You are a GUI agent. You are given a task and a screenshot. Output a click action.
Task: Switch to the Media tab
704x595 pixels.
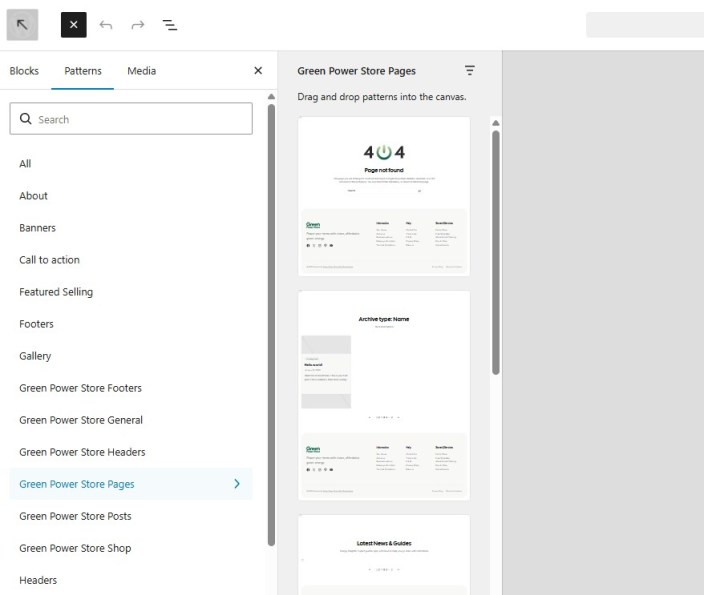(141, 71)
